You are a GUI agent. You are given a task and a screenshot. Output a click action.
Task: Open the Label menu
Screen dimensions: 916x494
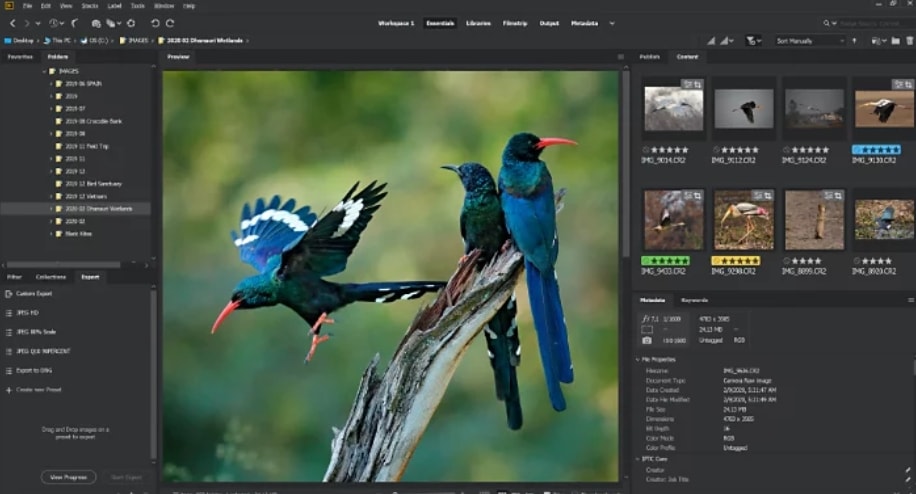pyautogui.click(x=114, y=6)
